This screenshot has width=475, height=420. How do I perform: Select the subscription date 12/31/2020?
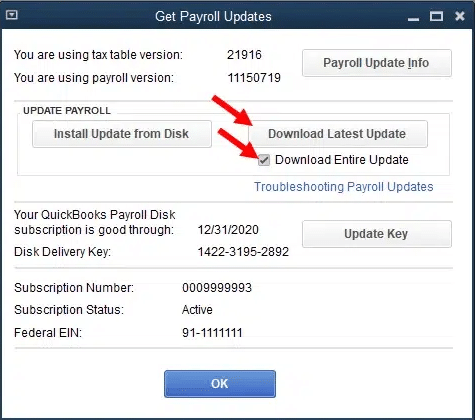(228, 230)
